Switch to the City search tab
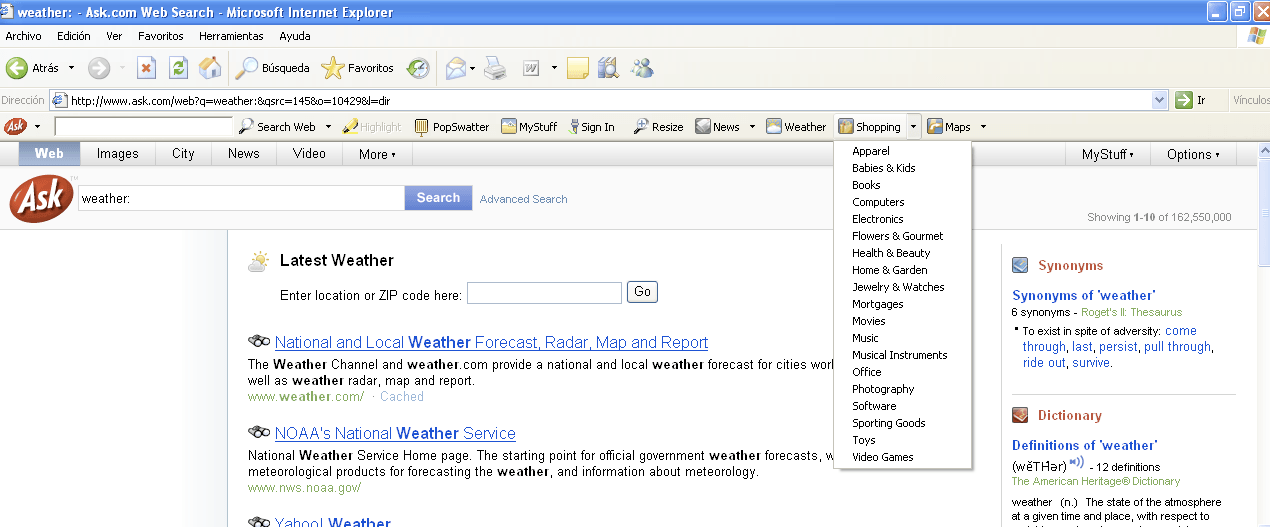Screen dimensions: 1270x527 (x=183, y=154)
